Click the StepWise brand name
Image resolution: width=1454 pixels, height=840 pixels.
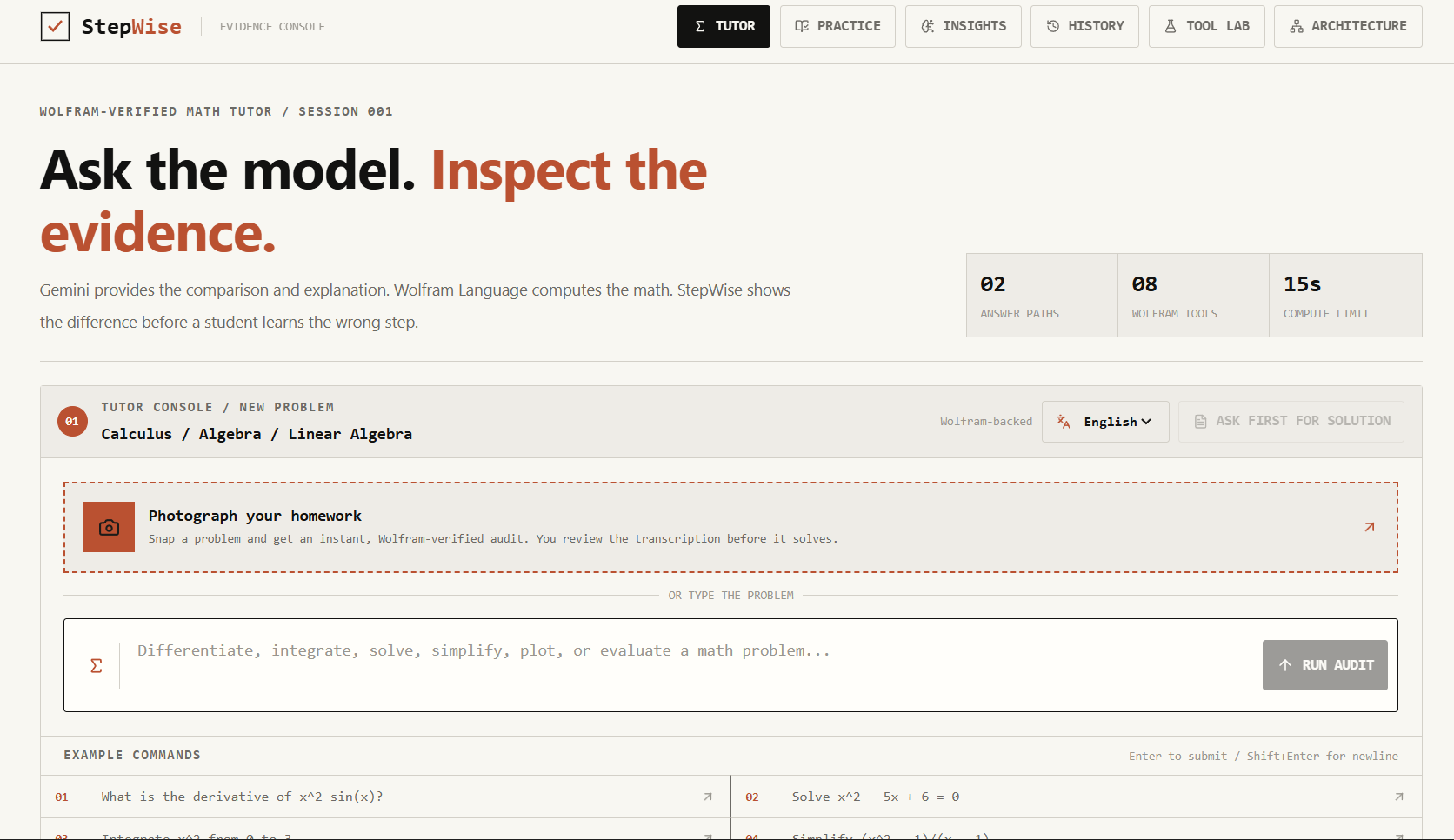tap(131, 27)
